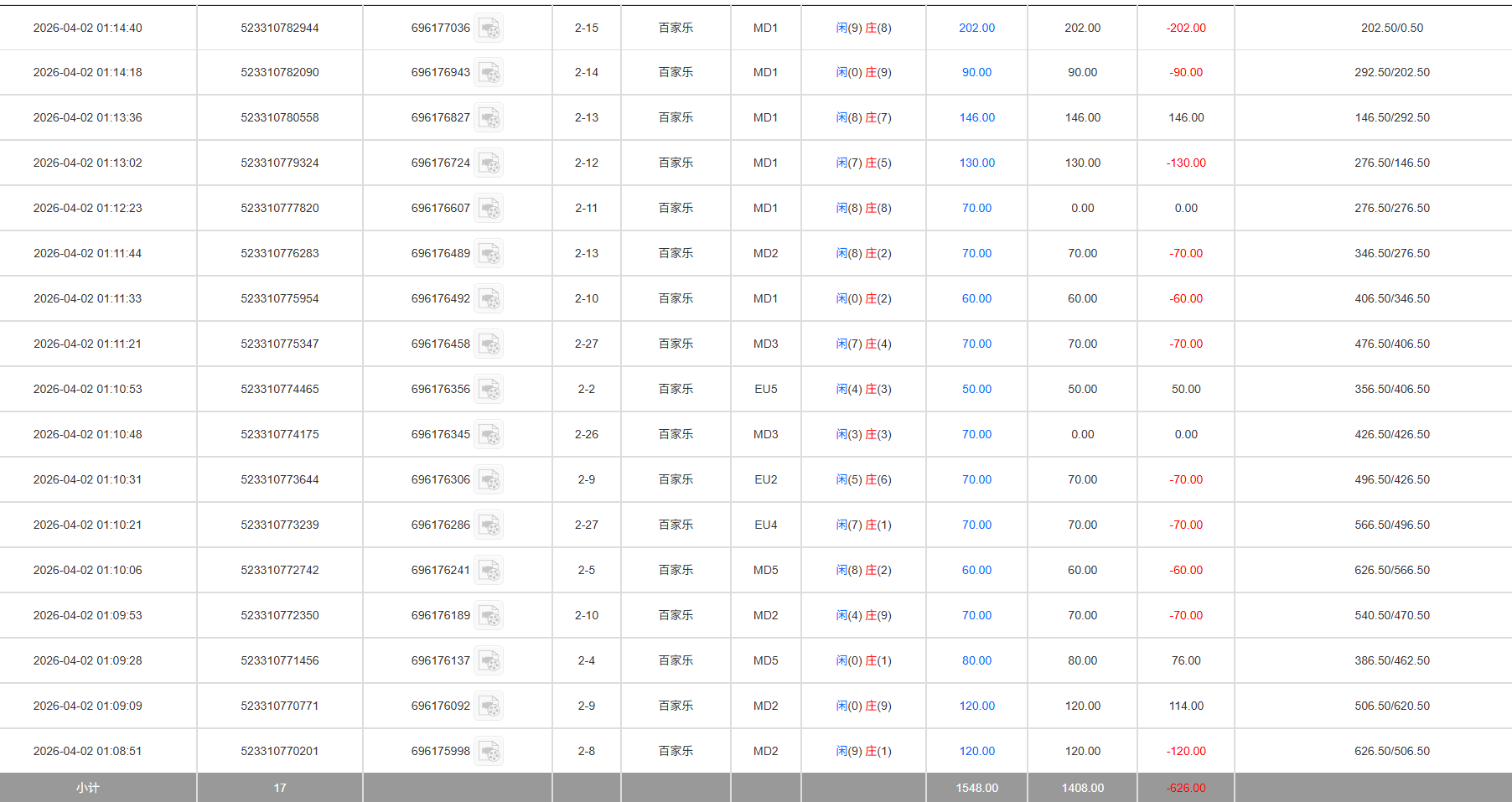1512x802 pixels.
Task: Open video replay icon for round 696177036
Action: point(489,28)
